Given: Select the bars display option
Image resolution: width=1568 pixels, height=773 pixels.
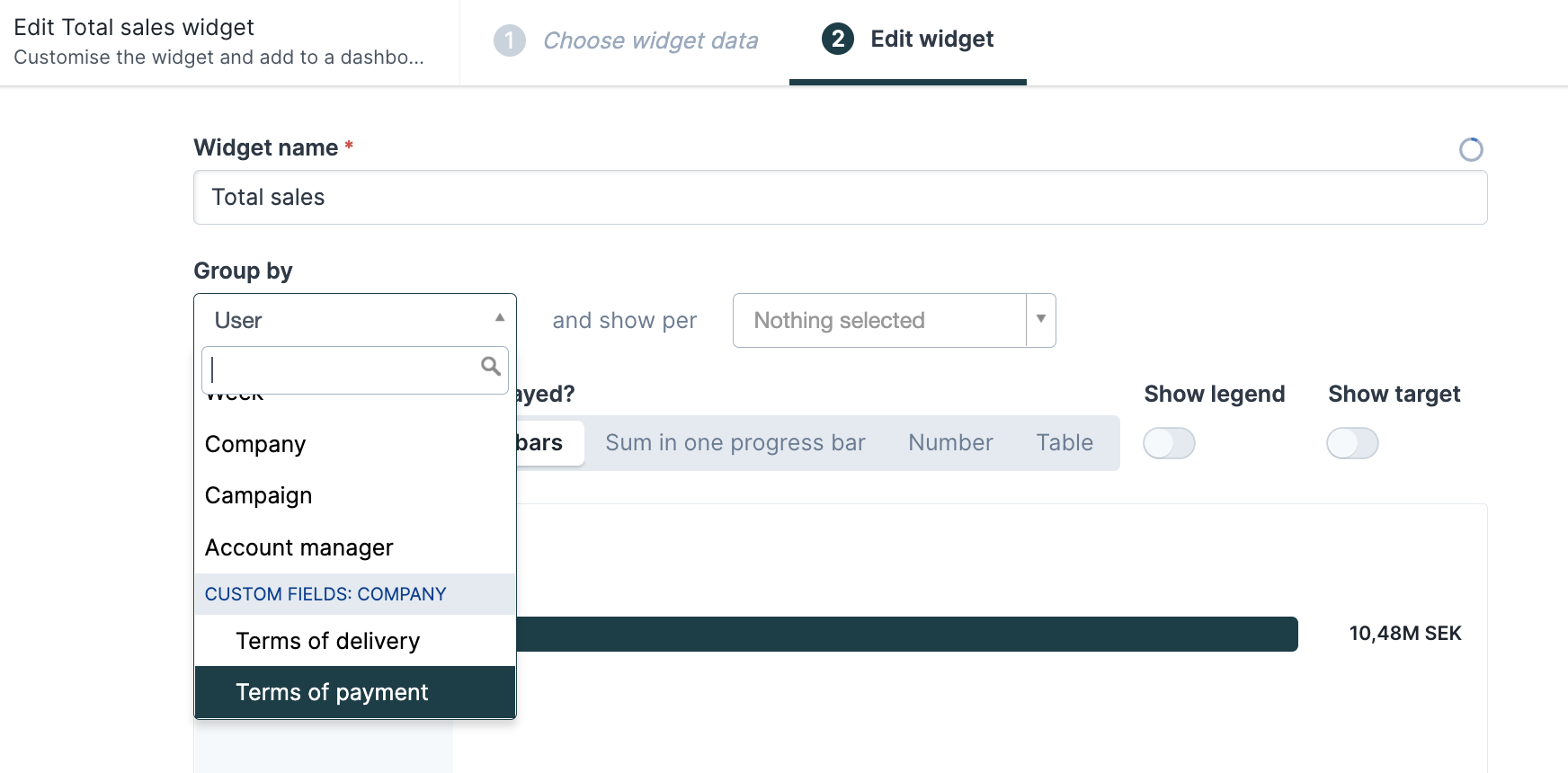Looking at the screenshot, I should [548, 443].
